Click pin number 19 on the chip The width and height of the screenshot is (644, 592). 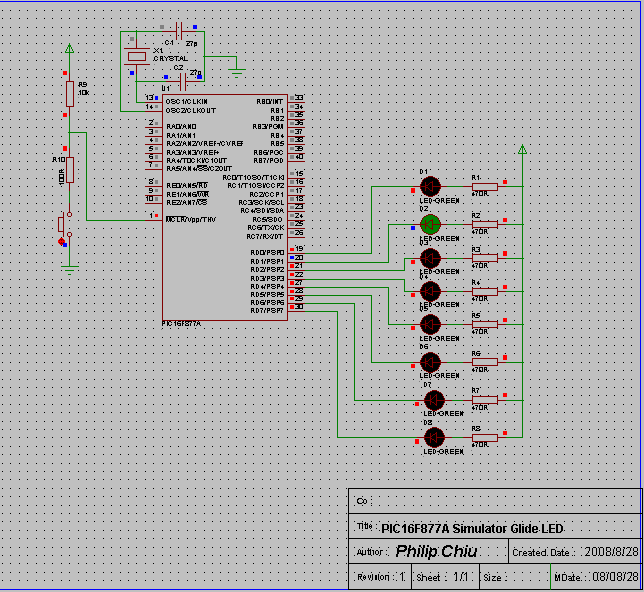tap(299, 249)
